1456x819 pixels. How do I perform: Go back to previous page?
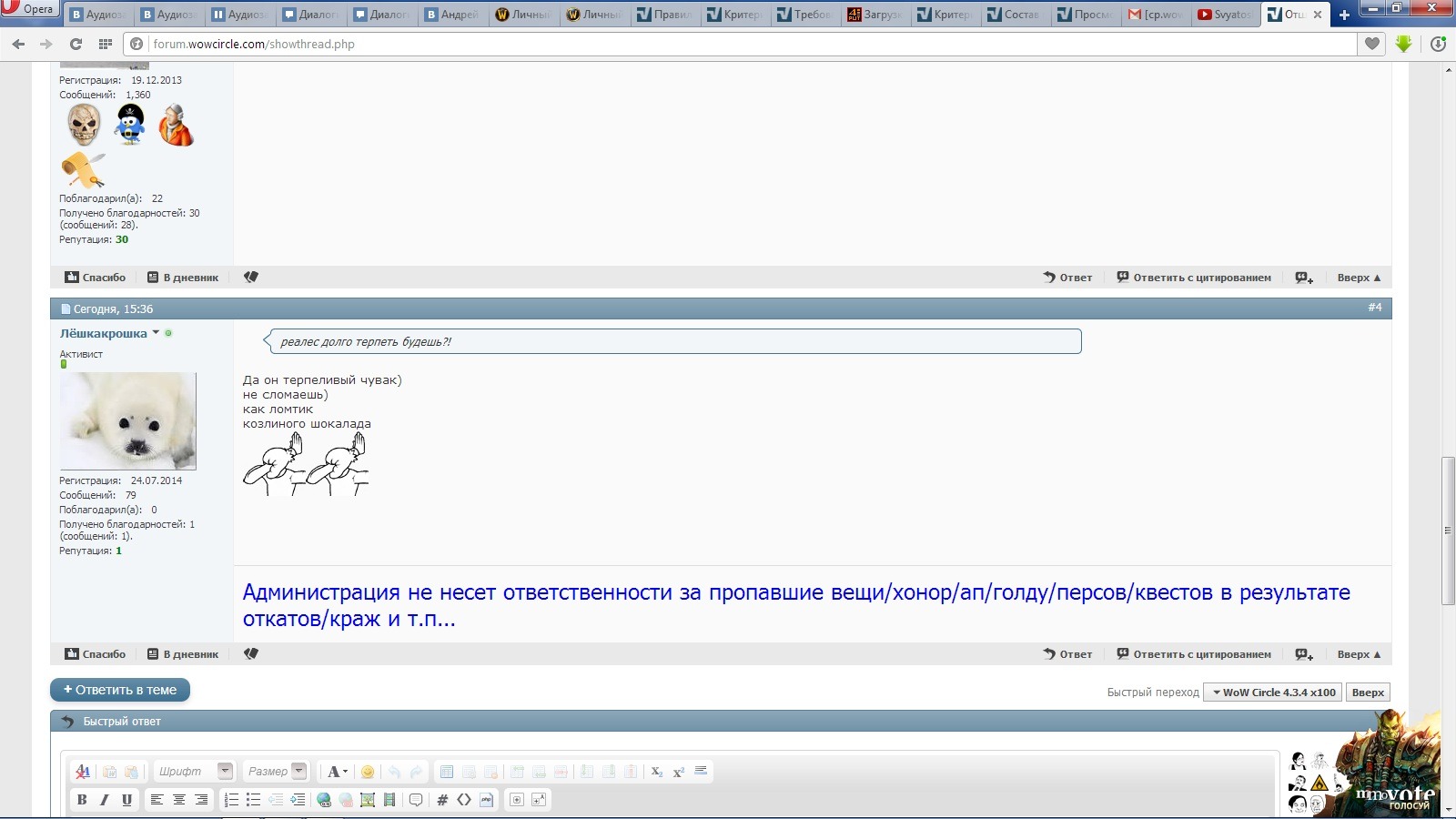point(18,44)
